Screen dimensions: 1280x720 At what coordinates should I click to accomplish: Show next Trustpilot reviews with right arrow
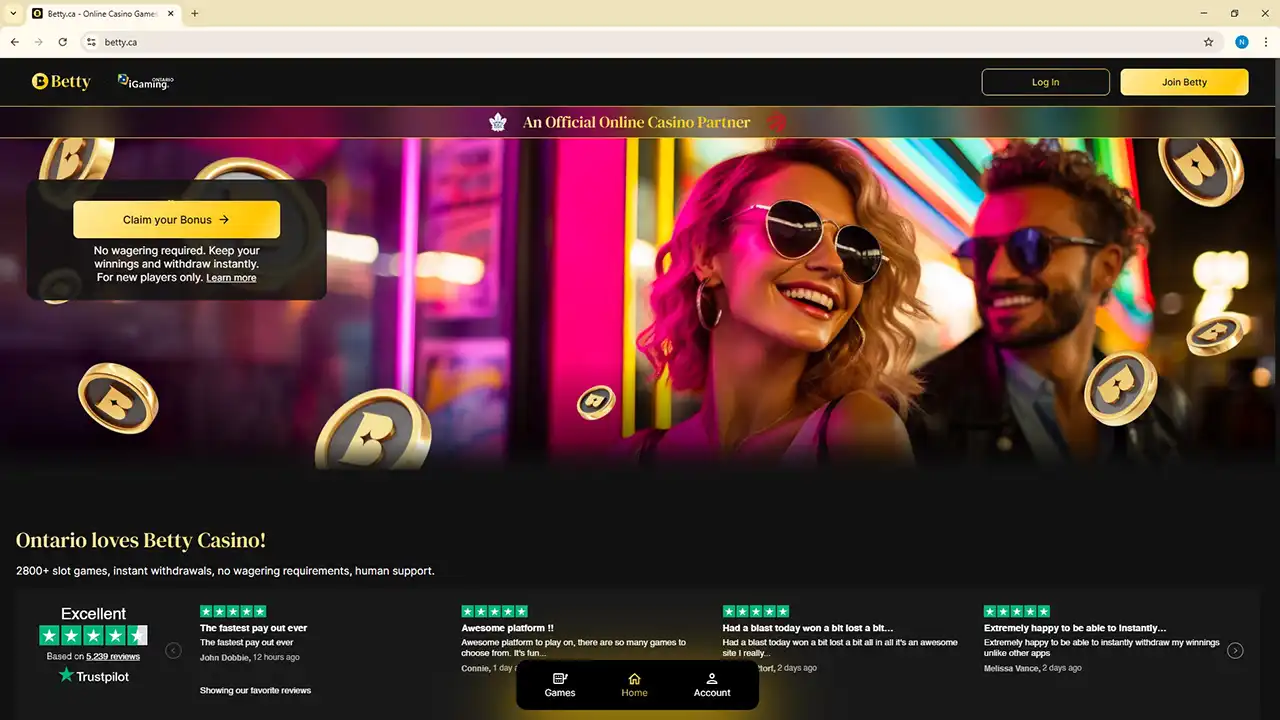[1235, 651]
